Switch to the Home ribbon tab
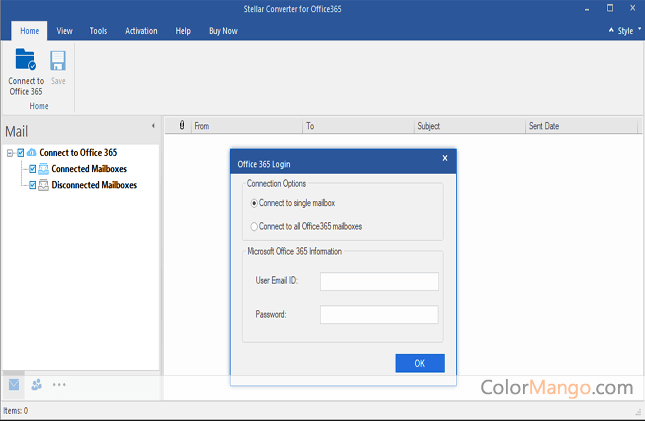Screen dimensions: 645x421 (x=30, y=31)
